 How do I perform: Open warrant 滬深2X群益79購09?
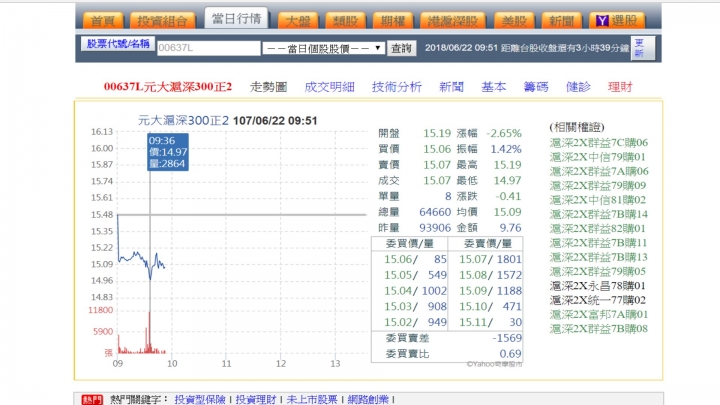598,186
